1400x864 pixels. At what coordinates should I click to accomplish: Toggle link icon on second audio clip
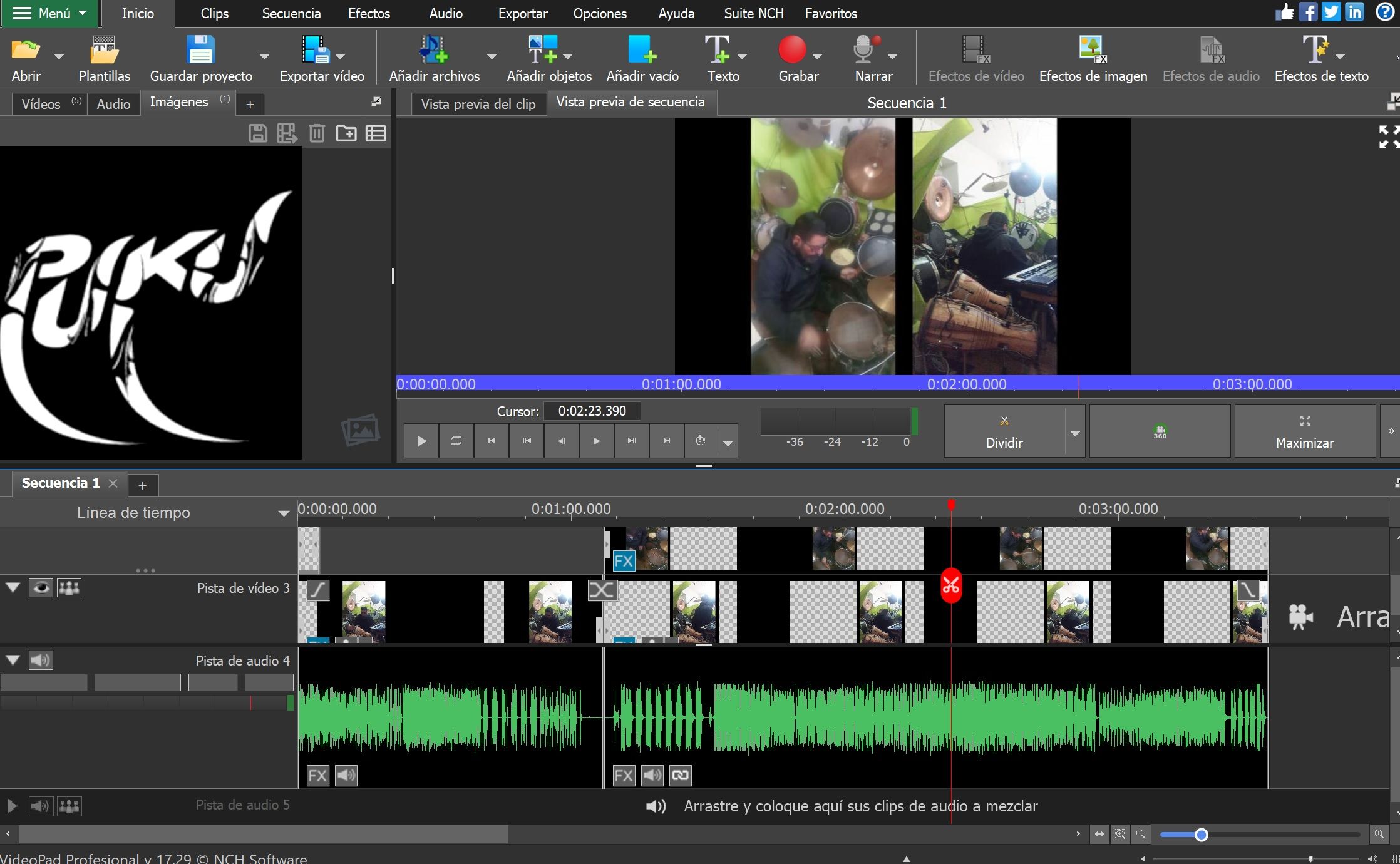tap(680, 776)
